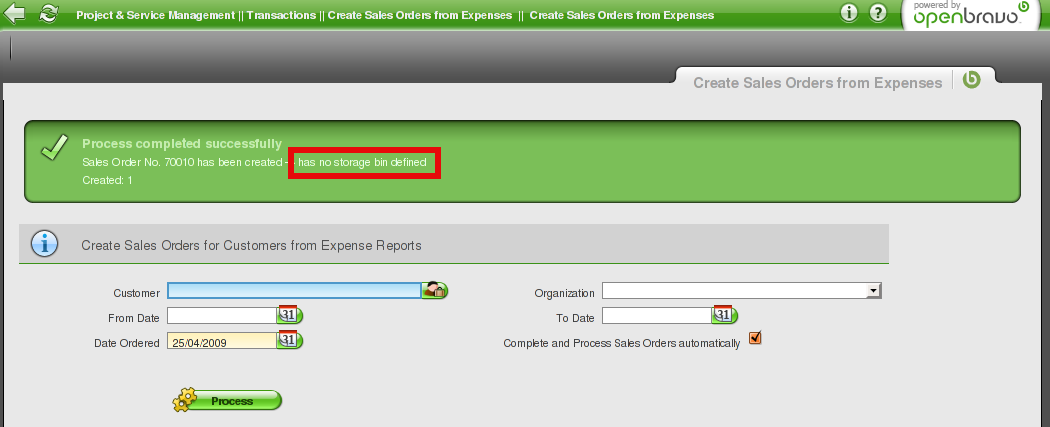
Task: Select the Create Sales Orders from Expenses tab
Action: 818,82
